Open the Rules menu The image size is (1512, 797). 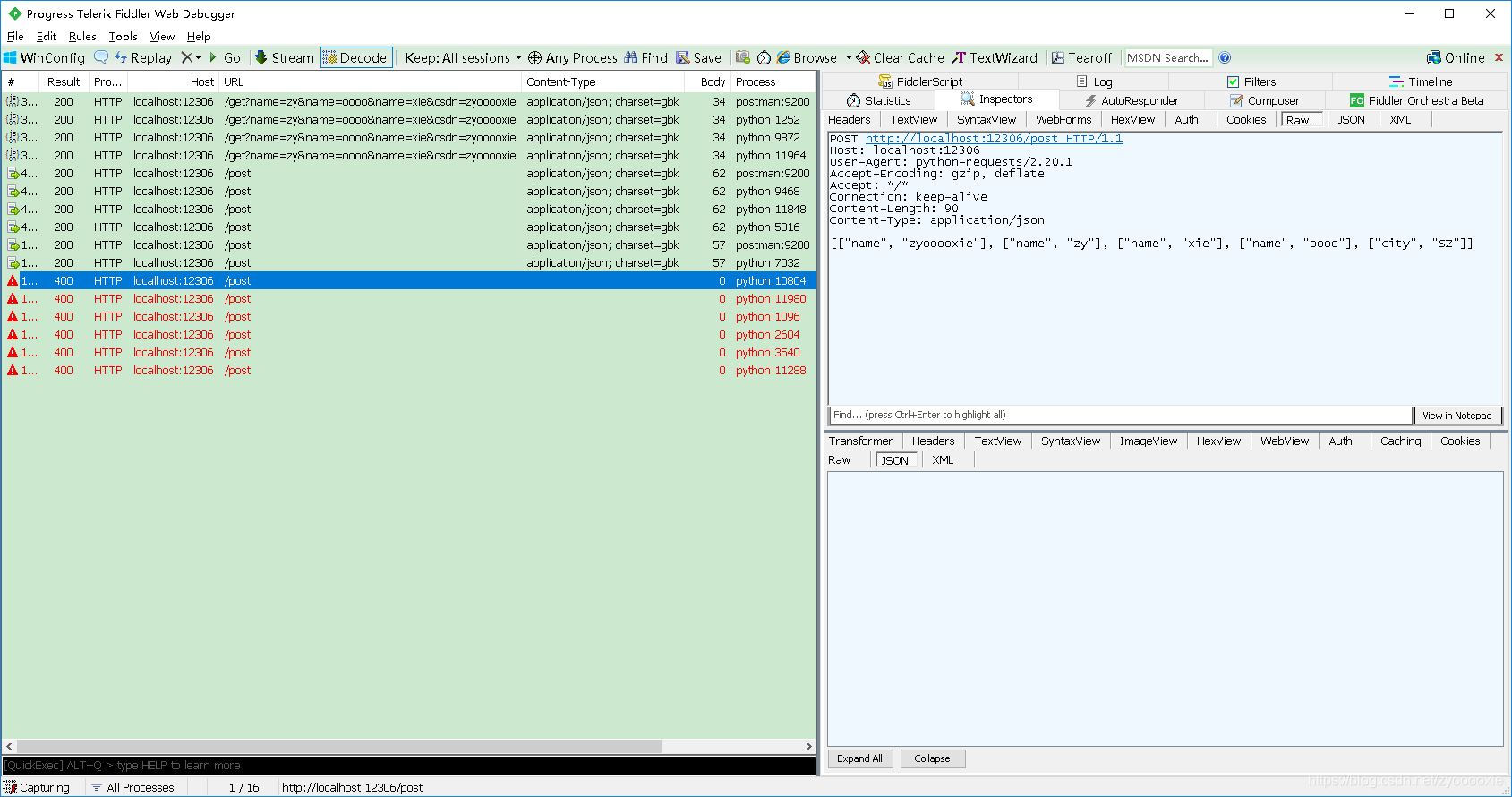pyautogui.click(x=82, y=37)
